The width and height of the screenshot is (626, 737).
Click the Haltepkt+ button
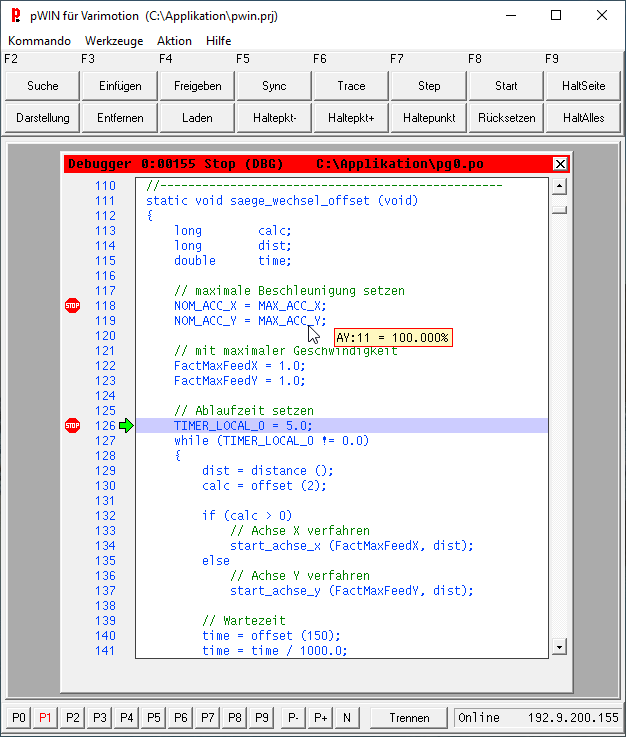[x=352, y=118]
